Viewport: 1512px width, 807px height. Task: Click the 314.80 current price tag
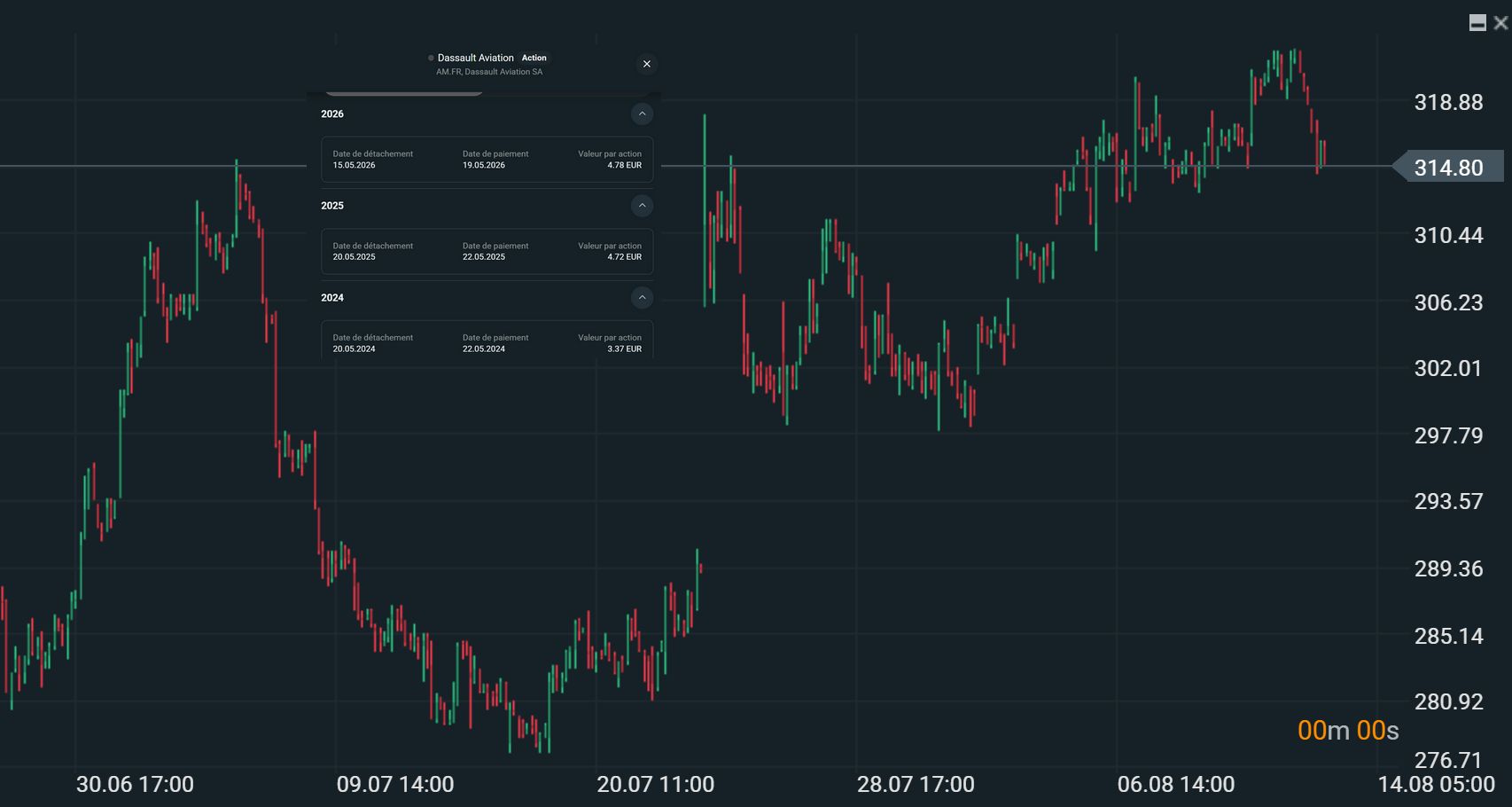click(x=1448, y=167)
